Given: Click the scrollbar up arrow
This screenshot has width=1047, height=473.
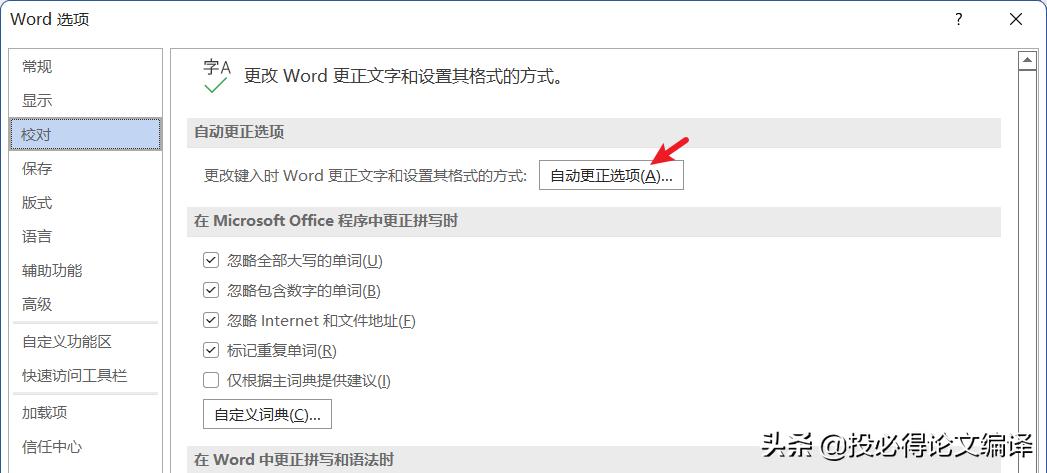Looking at the screenshot, I should pos(1026,61).
